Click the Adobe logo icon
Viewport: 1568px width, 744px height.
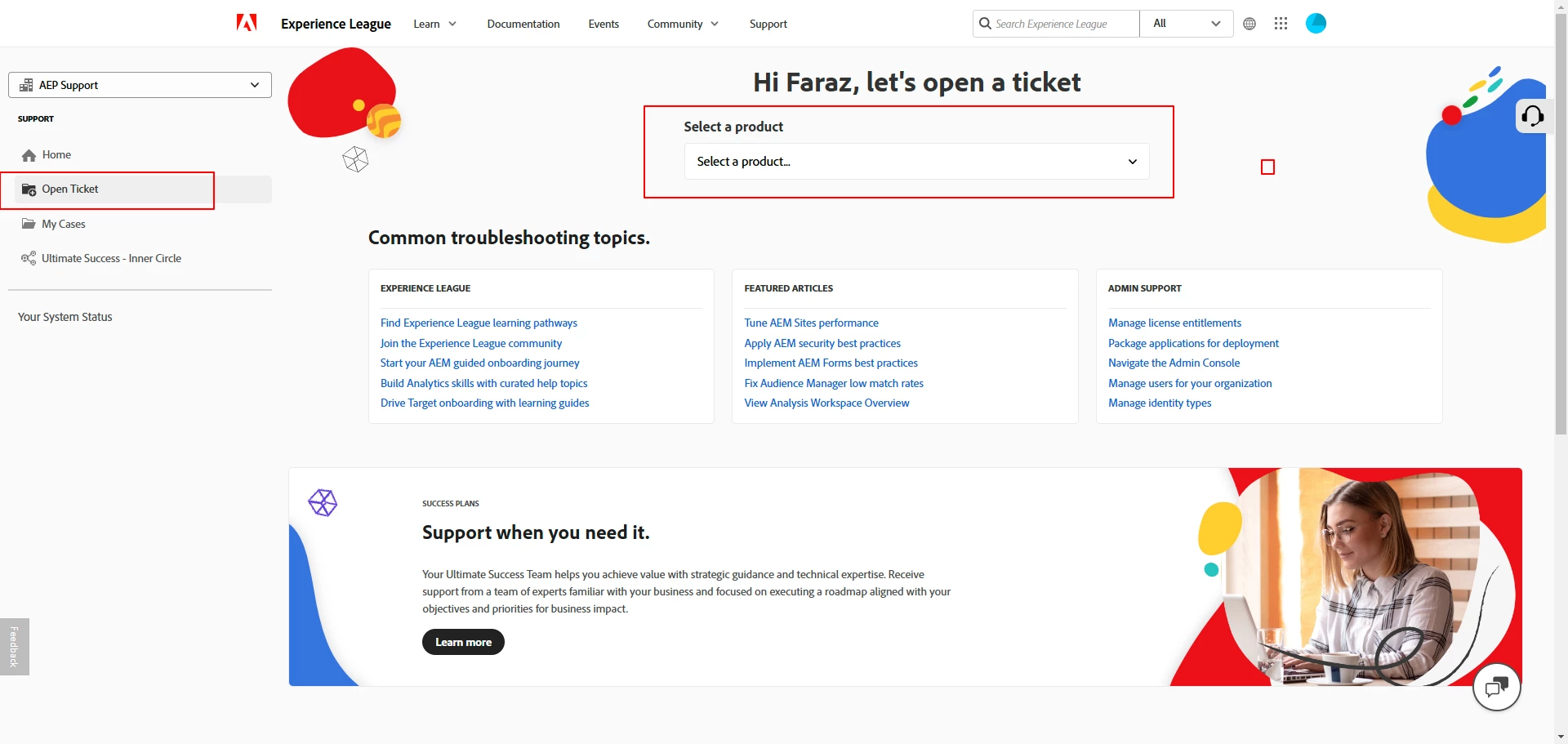pyautogui.click(x=247, y=23)
